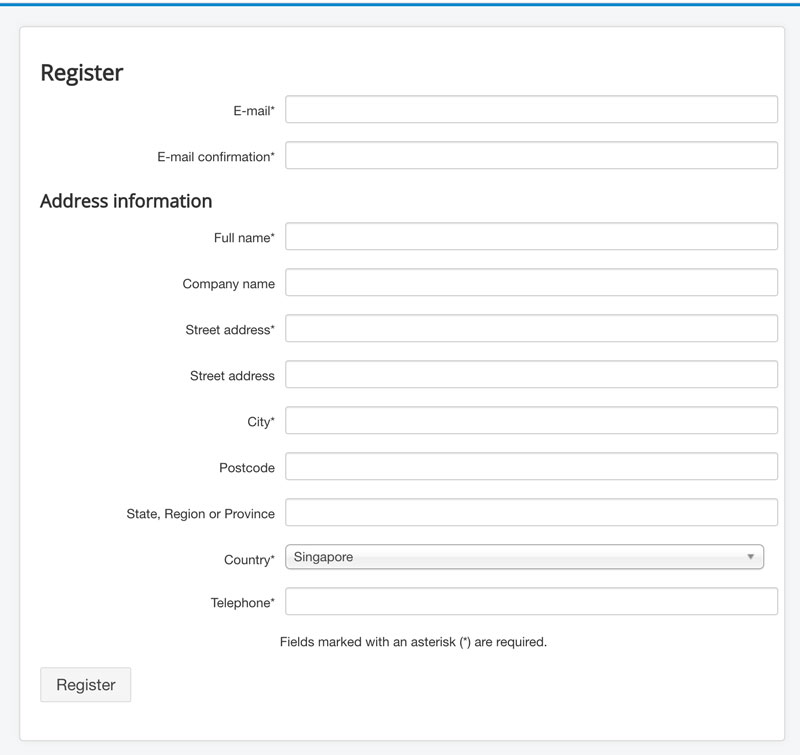Click the City input field
This screenshot has width=800, height=755.
531,421
